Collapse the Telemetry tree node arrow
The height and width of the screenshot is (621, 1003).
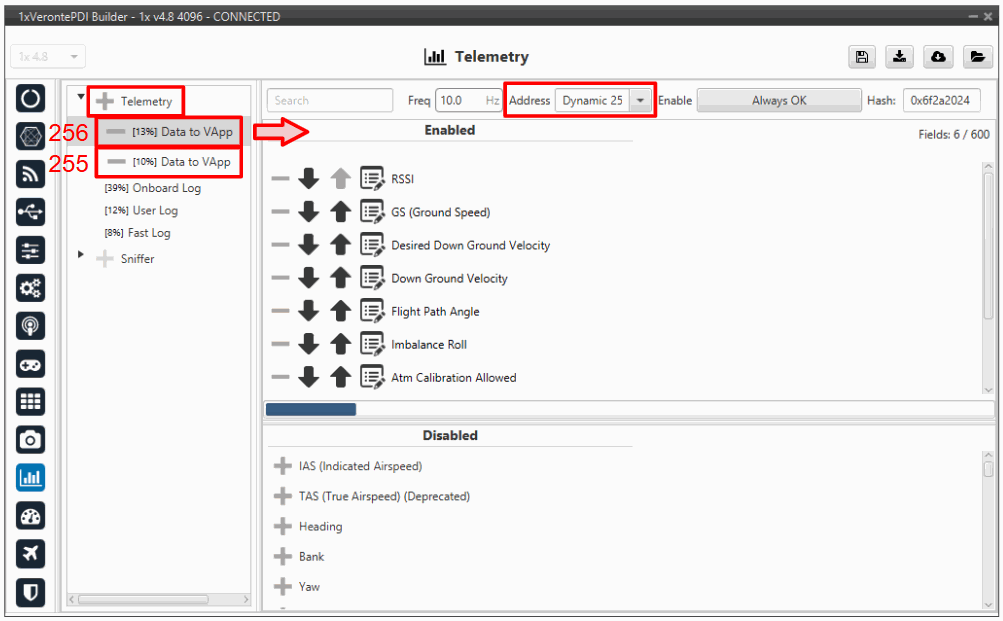click(x=81, y=98)
